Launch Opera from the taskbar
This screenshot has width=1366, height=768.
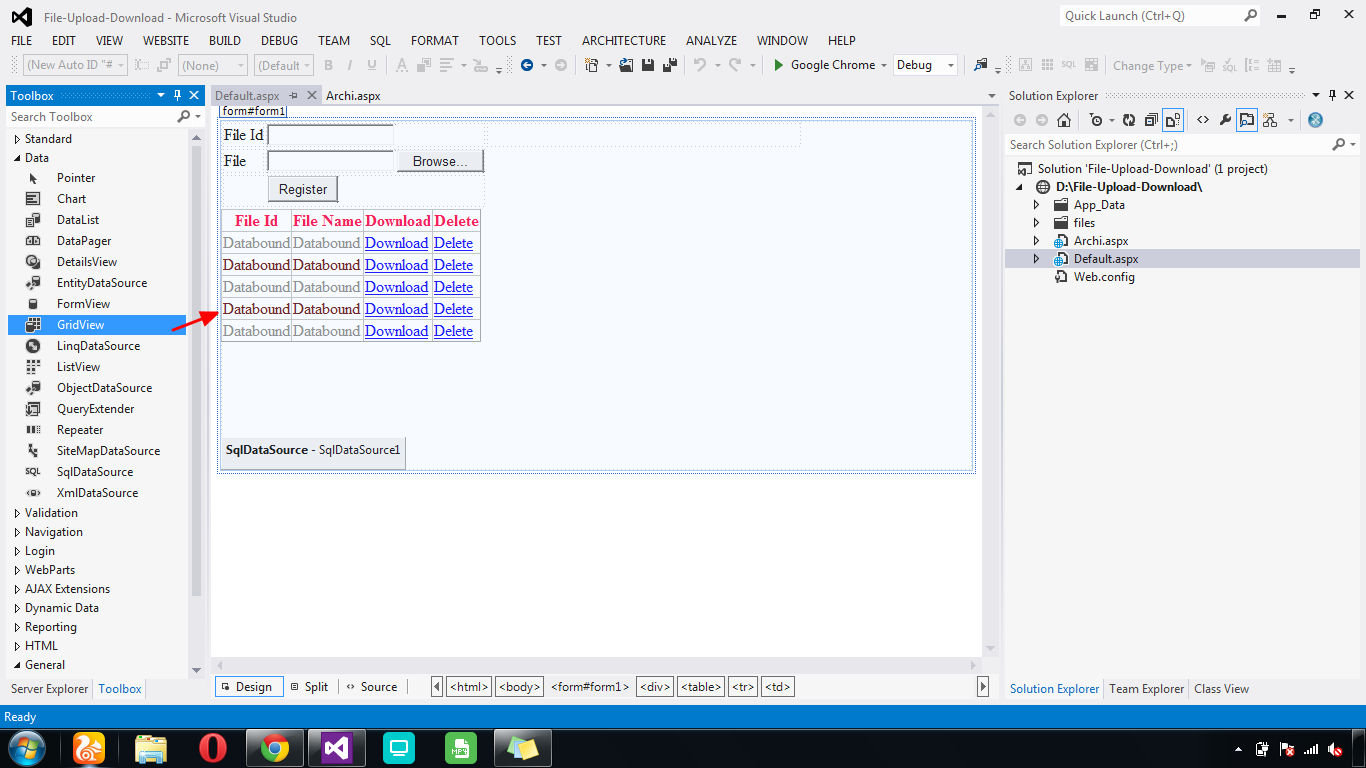click(213, 748)
